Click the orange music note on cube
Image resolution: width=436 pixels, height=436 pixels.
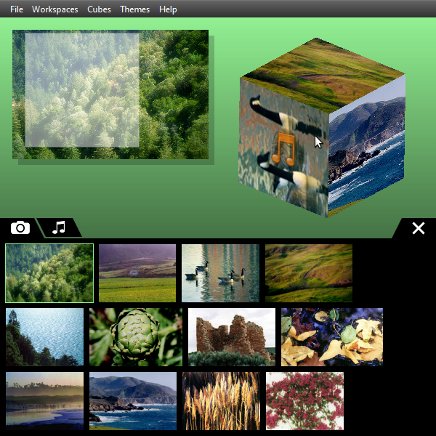pyautogui.click(x=284, y=149)
